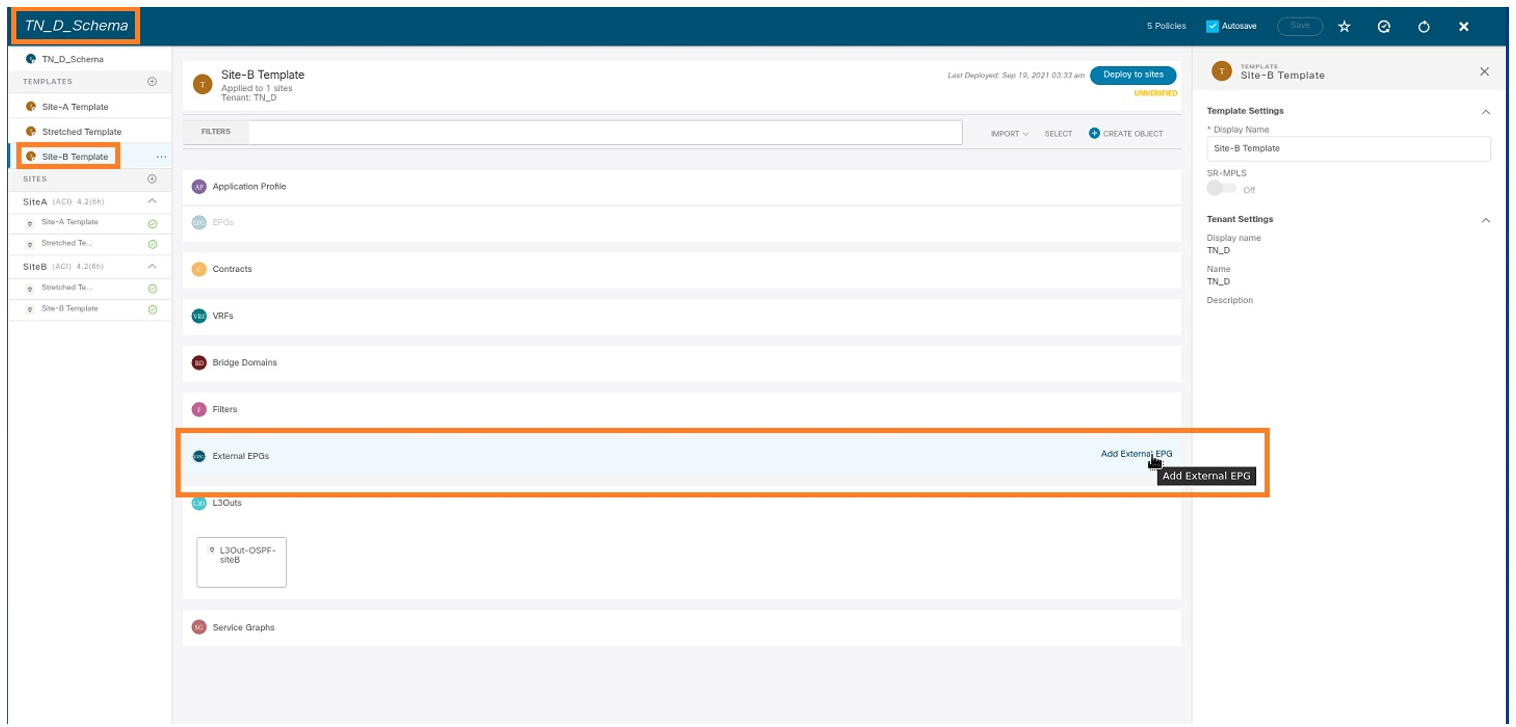Click the TN_D_Schema title in header
The width and height of the screenshot is (1516, 727).
click(x=76, y=25)
